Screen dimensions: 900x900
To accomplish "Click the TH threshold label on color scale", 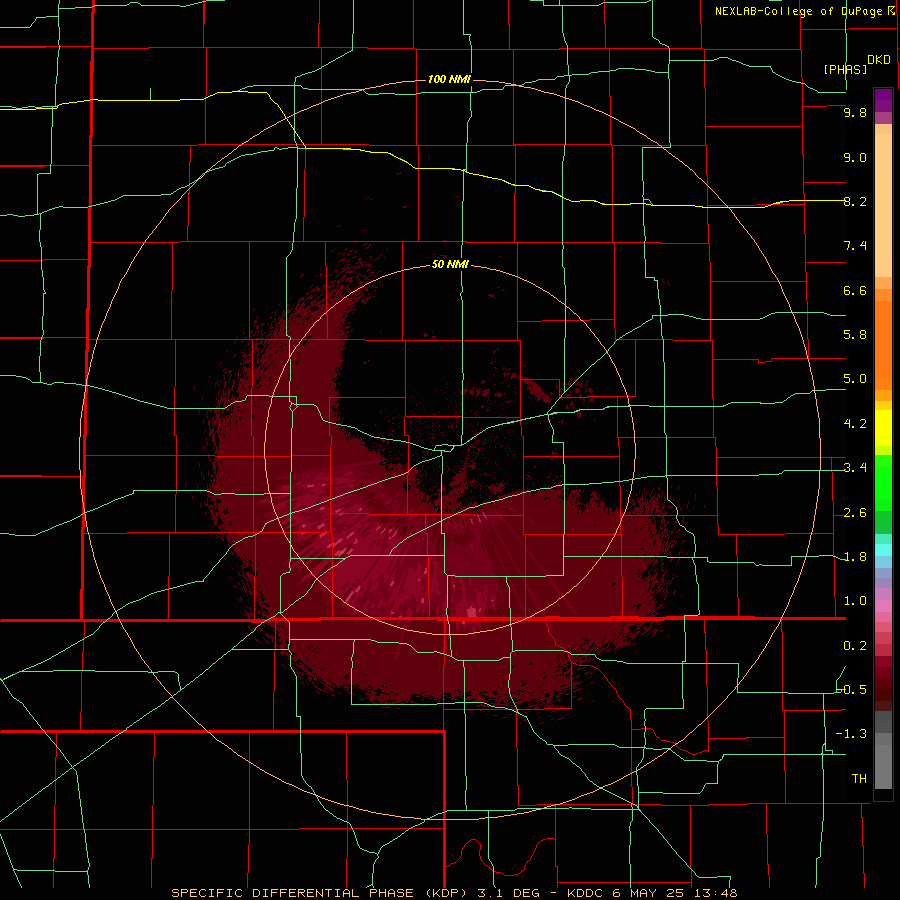I will (x=859, y=779).
